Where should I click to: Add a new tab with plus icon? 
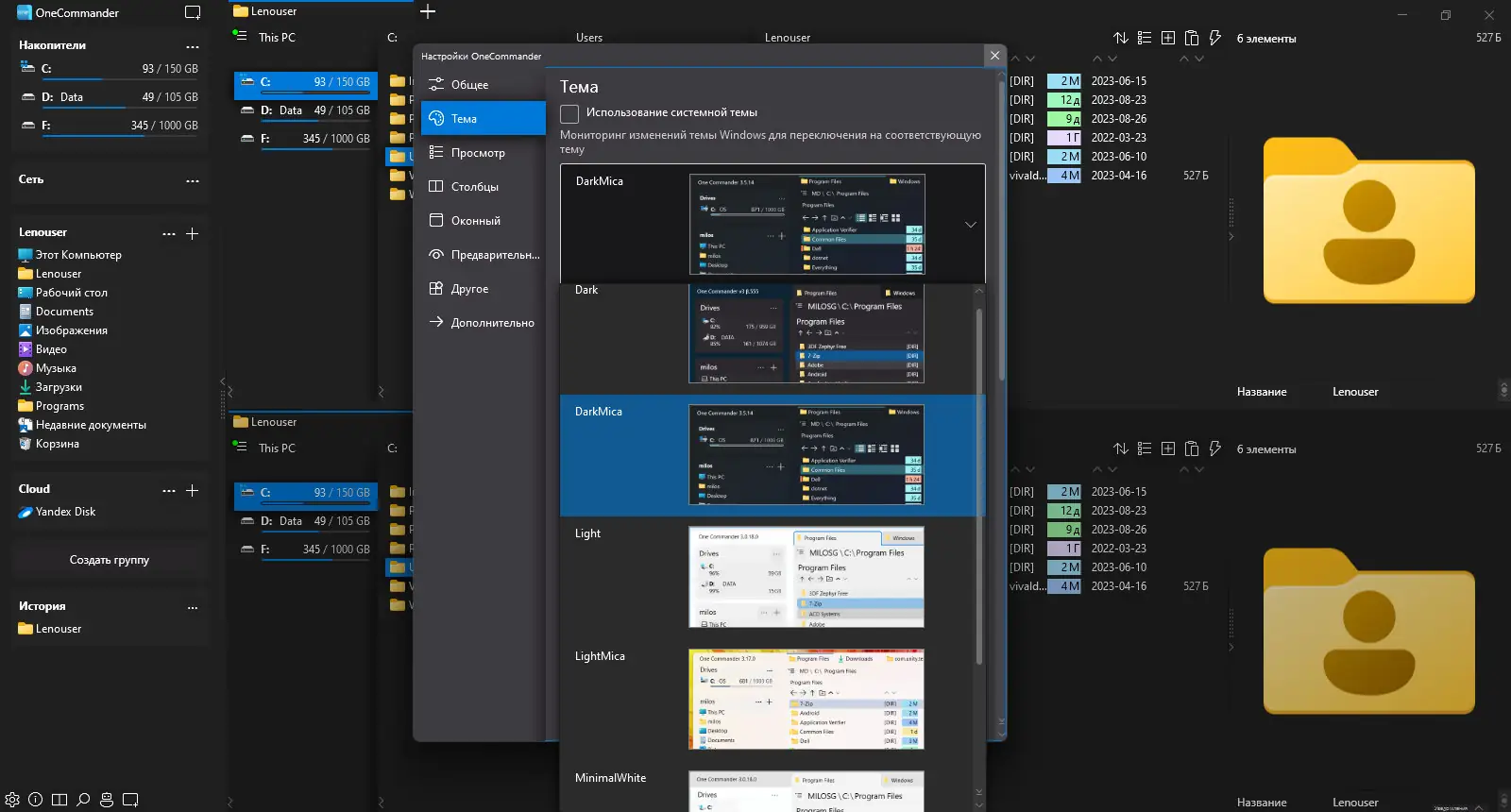(428, 11)
